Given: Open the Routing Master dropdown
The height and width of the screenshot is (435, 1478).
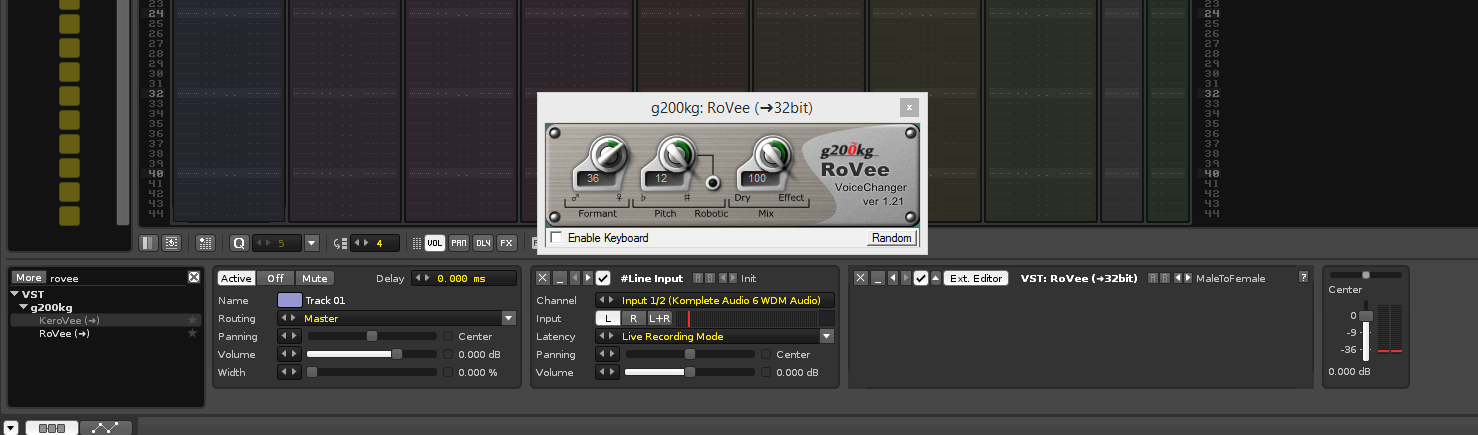Looking at the screenshot, I should point(509,318).
